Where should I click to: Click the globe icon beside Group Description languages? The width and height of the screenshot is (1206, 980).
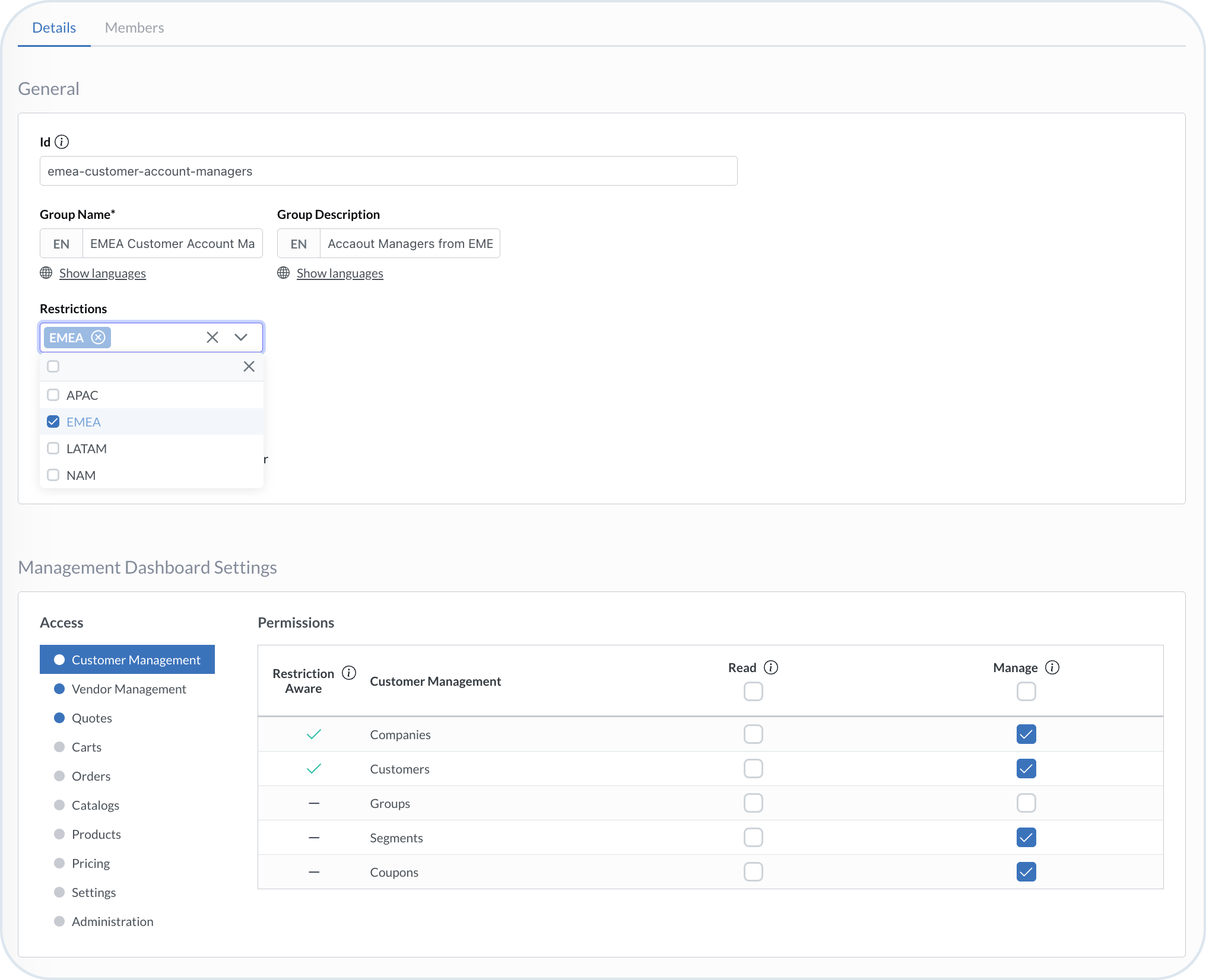283,273
